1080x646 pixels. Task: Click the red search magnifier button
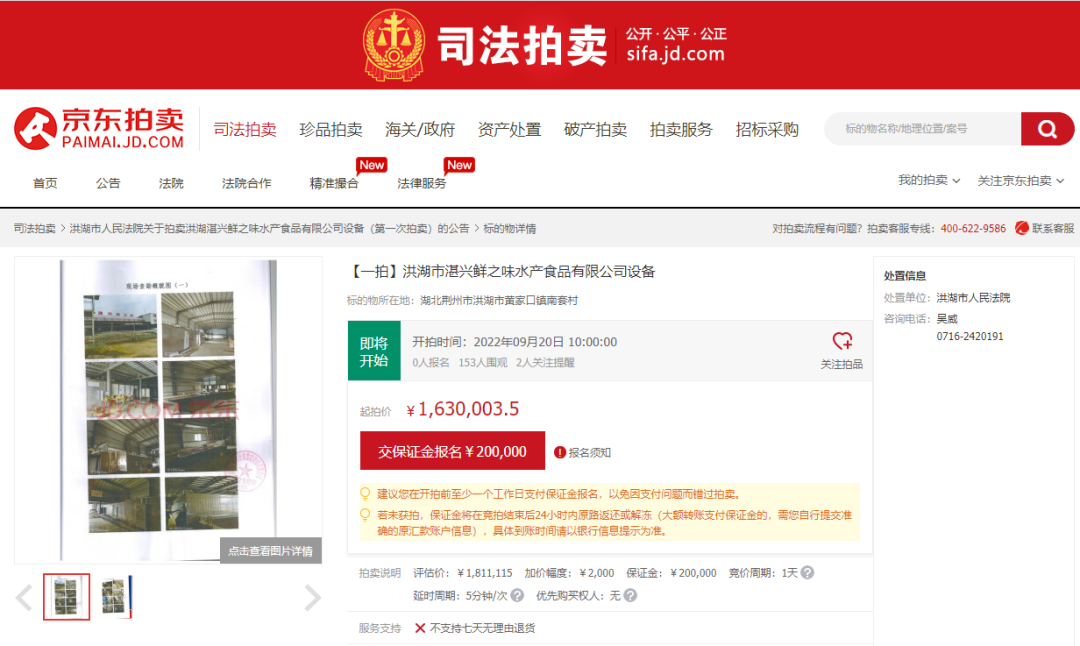click(1047, 129)
